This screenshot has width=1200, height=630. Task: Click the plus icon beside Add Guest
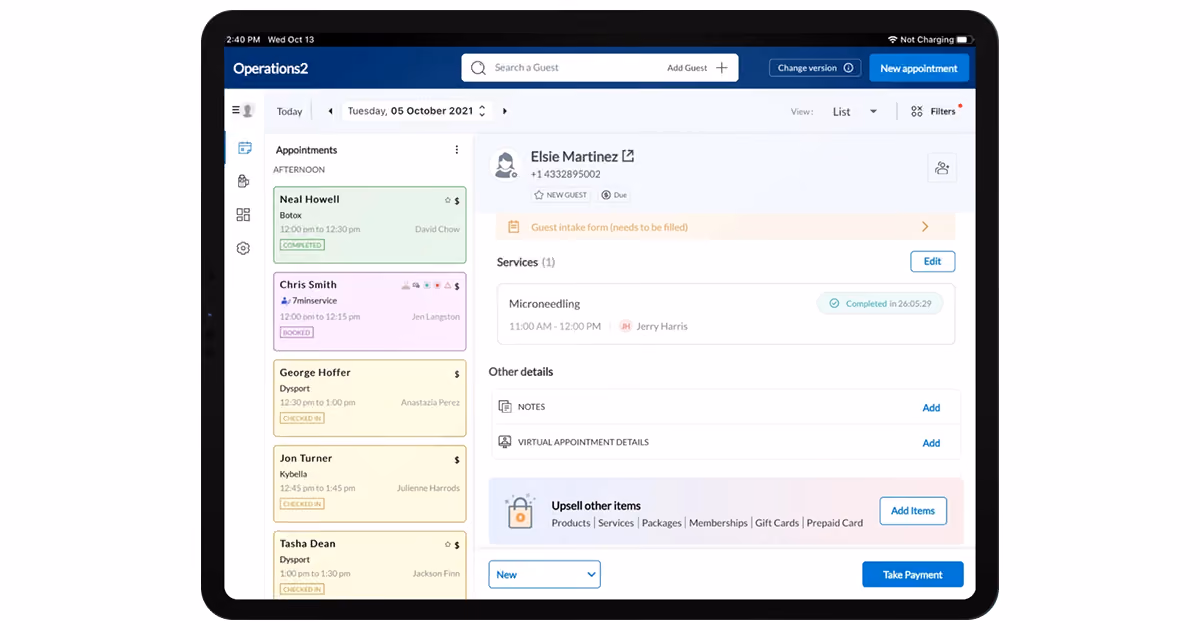722,68
